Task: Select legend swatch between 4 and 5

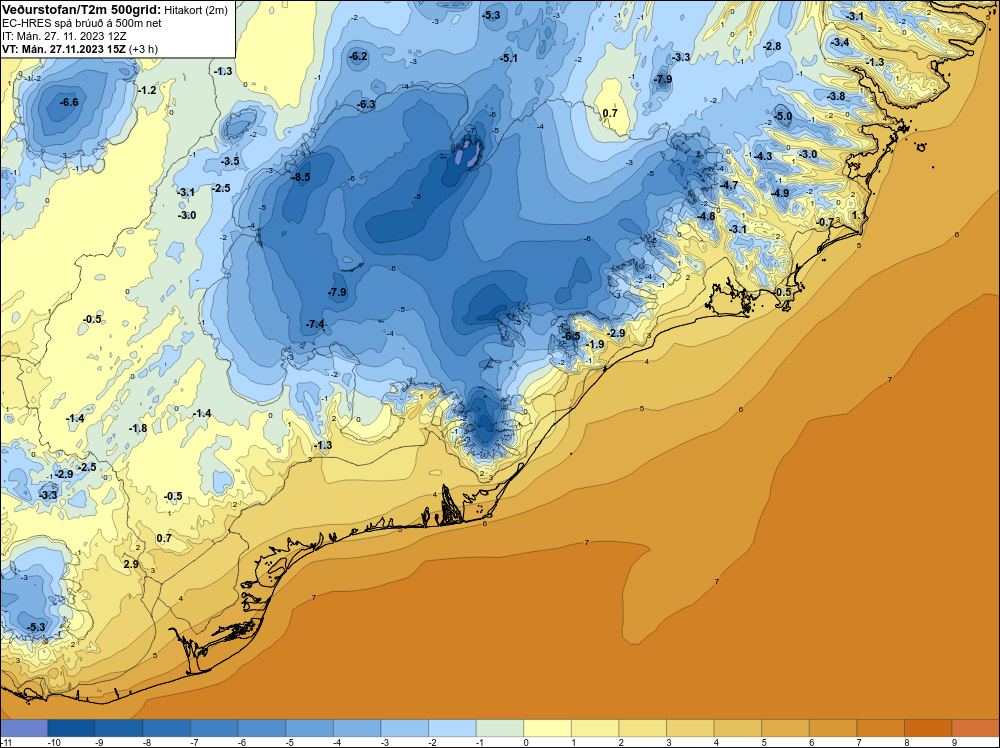Action: [738, 728]
